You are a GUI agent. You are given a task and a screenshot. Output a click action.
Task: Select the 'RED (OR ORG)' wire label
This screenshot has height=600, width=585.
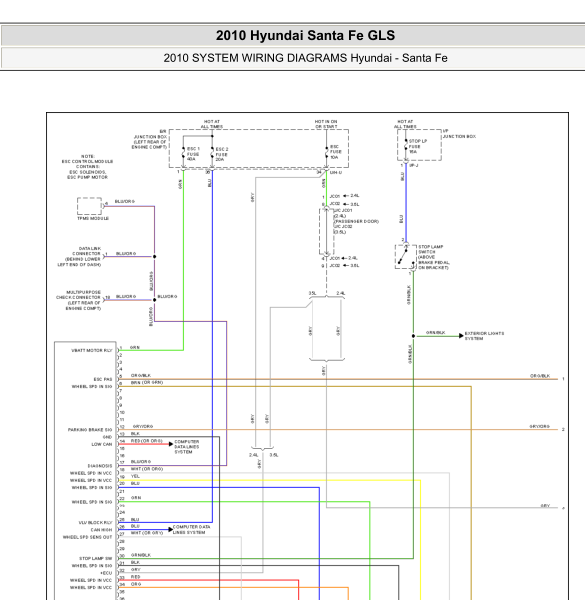coord(147,441)
